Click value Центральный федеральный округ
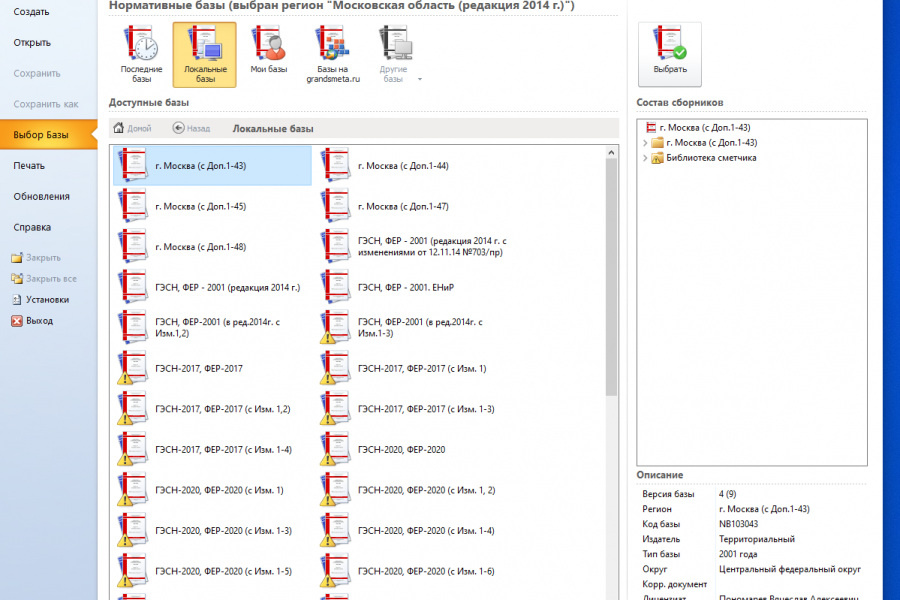 (790, 570)
